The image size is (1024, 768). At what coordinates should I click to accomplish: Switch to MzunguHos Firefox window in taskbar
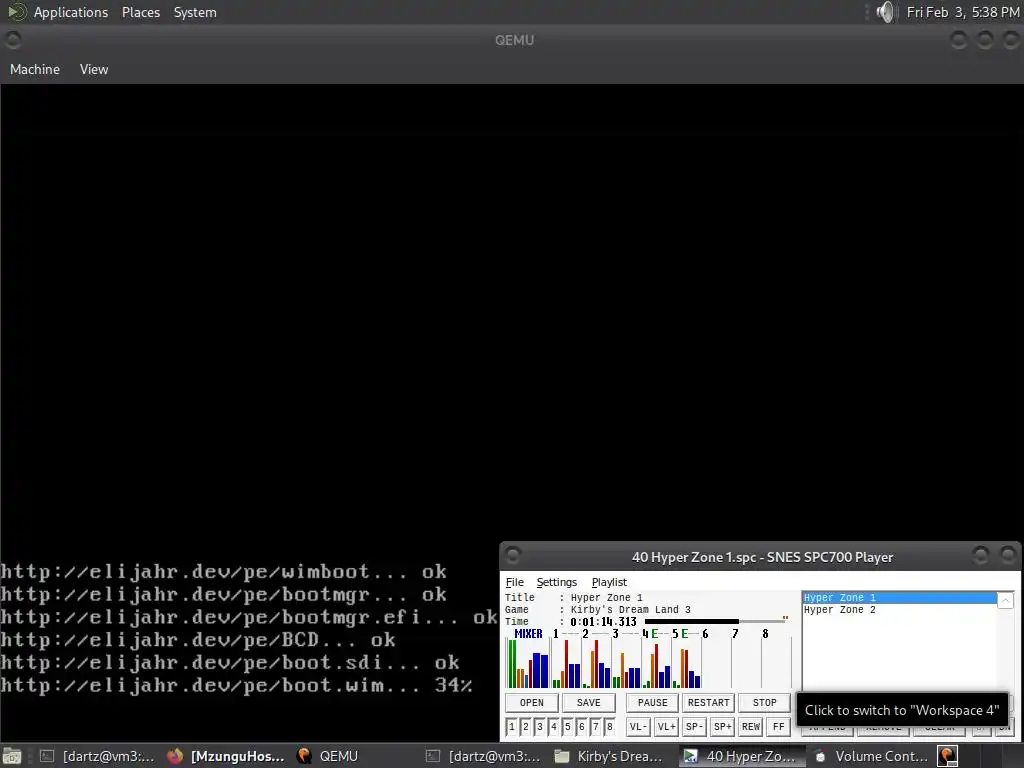227,756
